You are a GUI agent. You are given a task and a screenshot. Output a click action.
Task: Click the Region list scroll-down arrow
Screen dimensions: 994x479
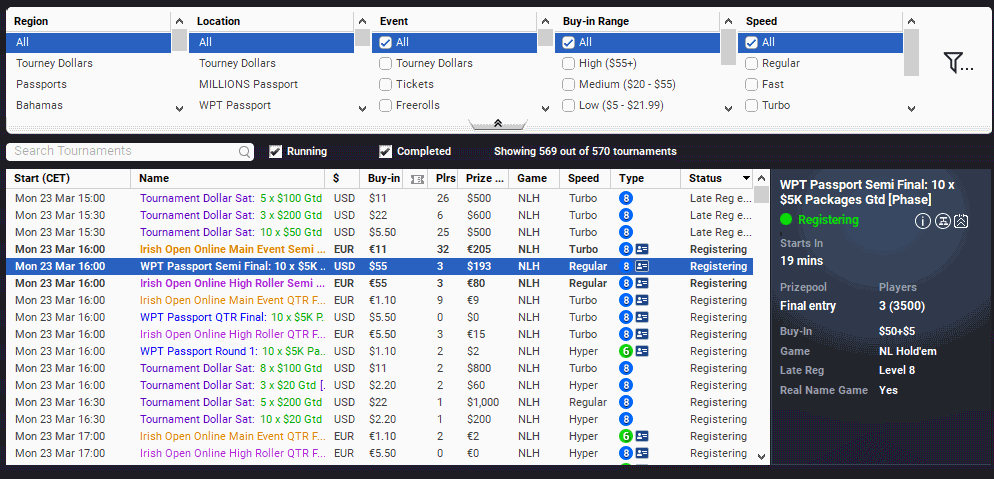(x=179, y=108)
